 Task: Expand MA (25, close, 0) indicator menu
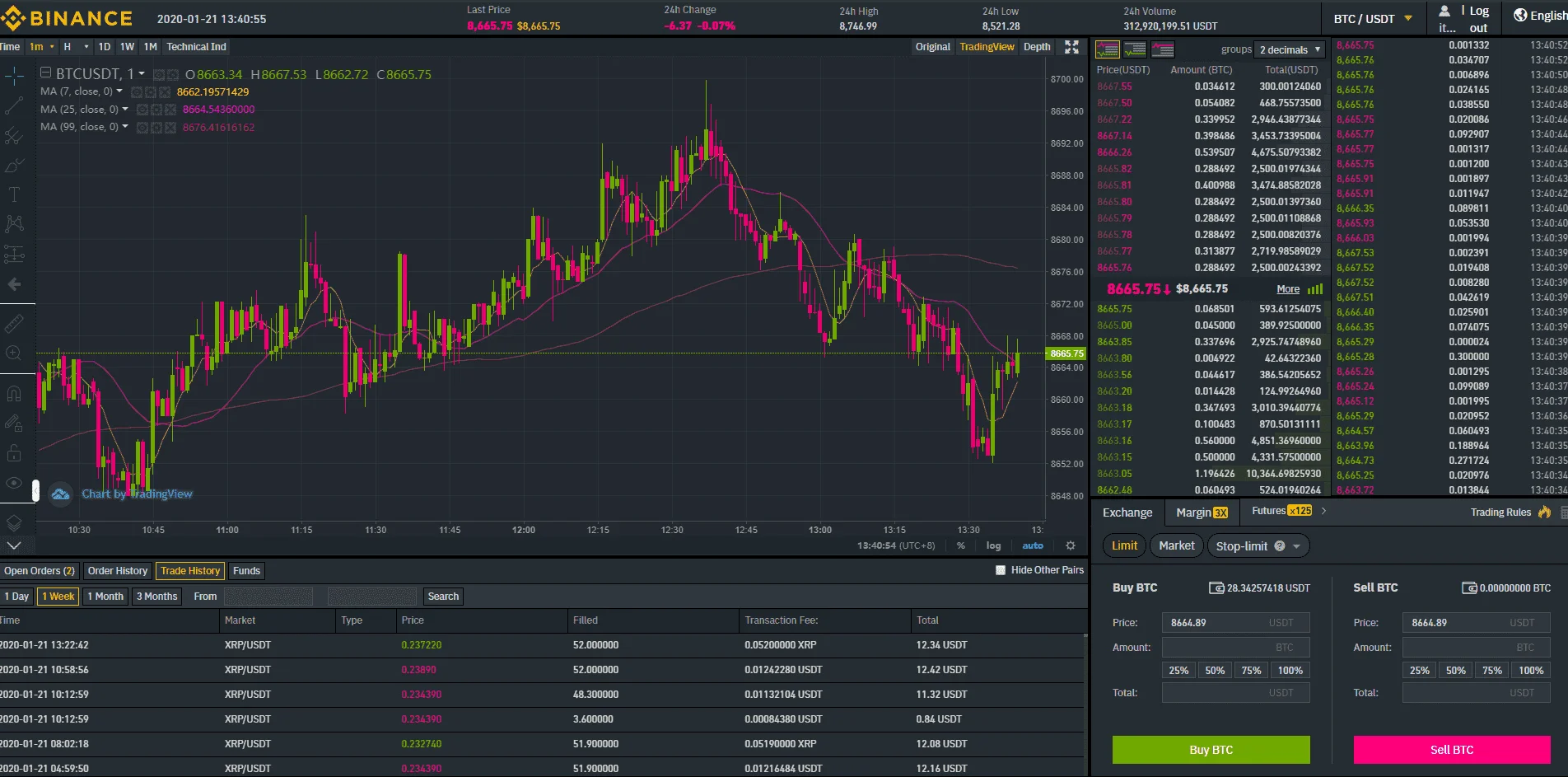125,109
